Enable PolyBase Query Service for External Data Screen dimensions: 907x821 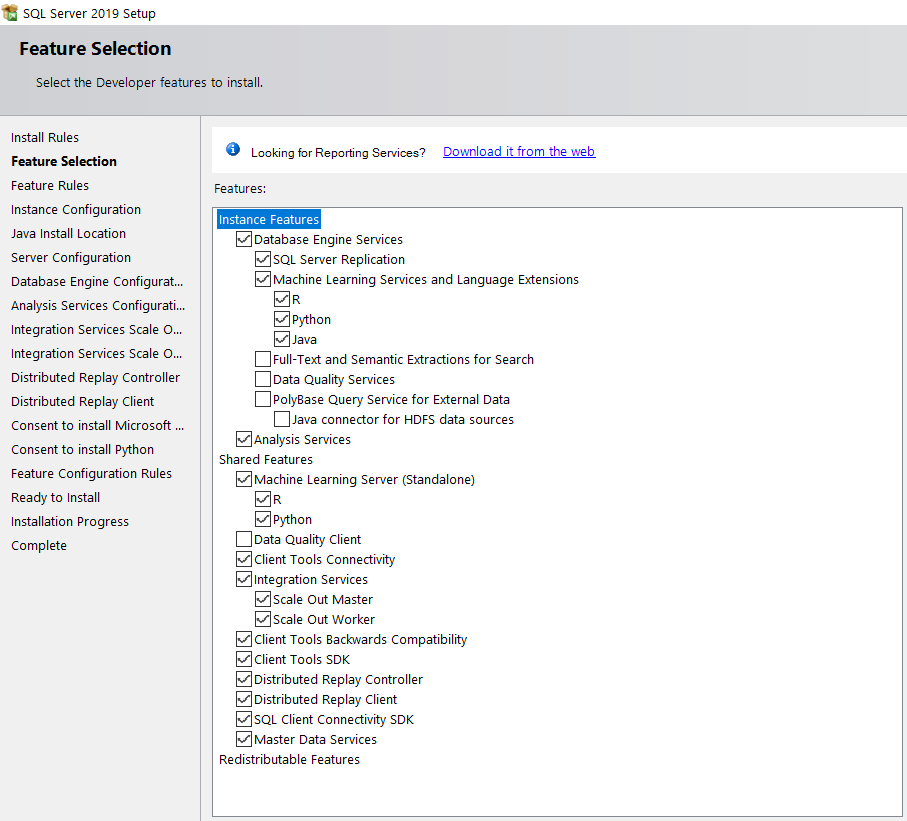click(263, 400)
